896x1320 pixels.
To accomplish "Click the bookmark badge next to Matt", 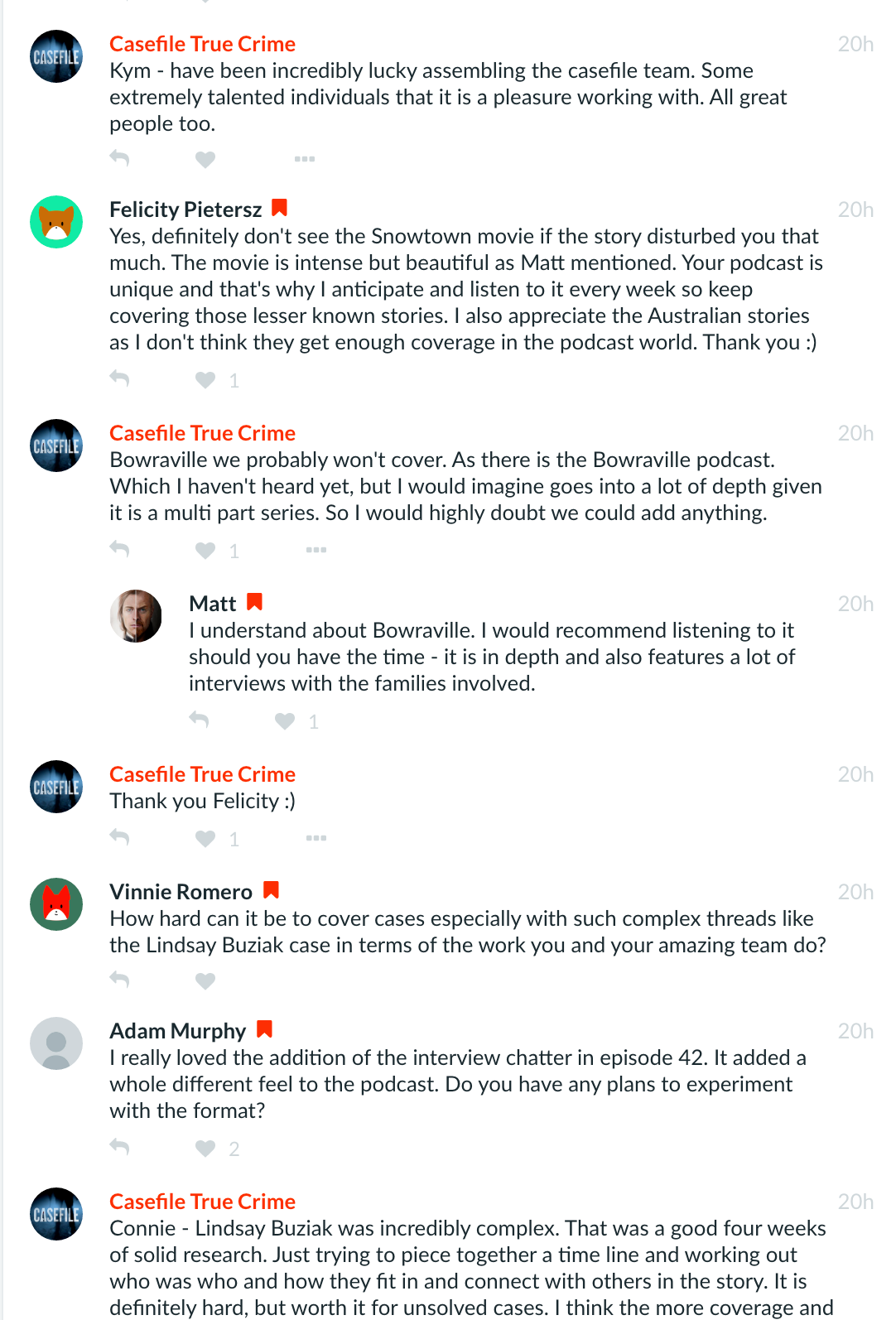I will (x=255, y=602).
